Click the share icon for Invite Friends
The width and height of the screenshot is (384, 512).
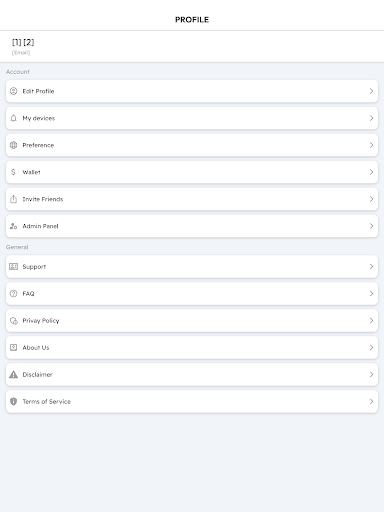[13, 199]
